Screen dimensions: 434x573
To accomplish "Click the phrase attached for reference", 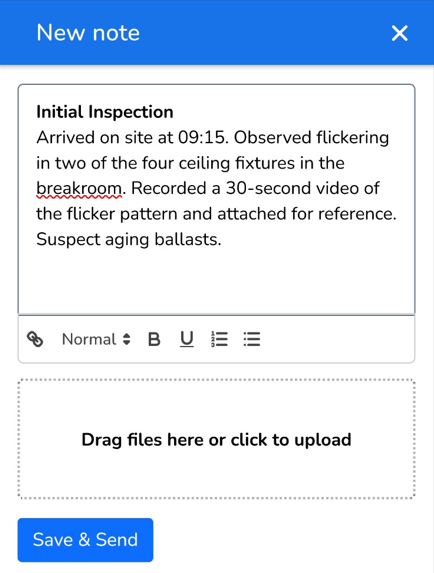I will click(x=307, y=214).
